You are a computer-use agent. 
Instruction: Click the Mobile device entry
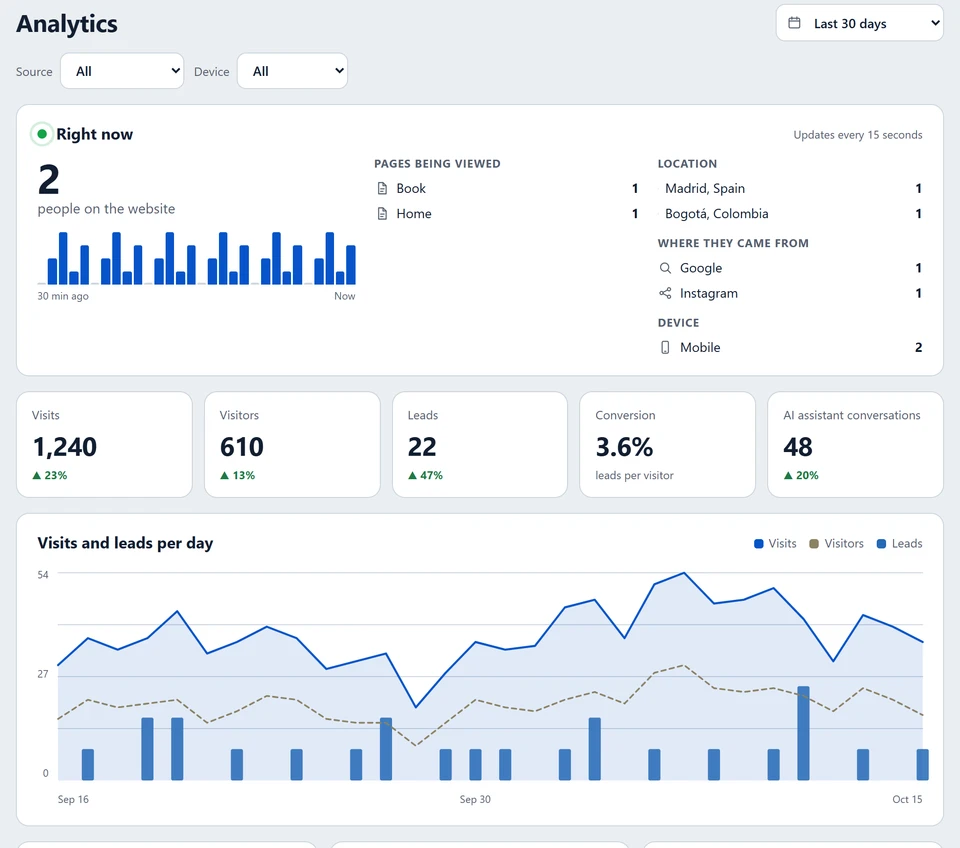pyautogui.click(x=790, y=348)
